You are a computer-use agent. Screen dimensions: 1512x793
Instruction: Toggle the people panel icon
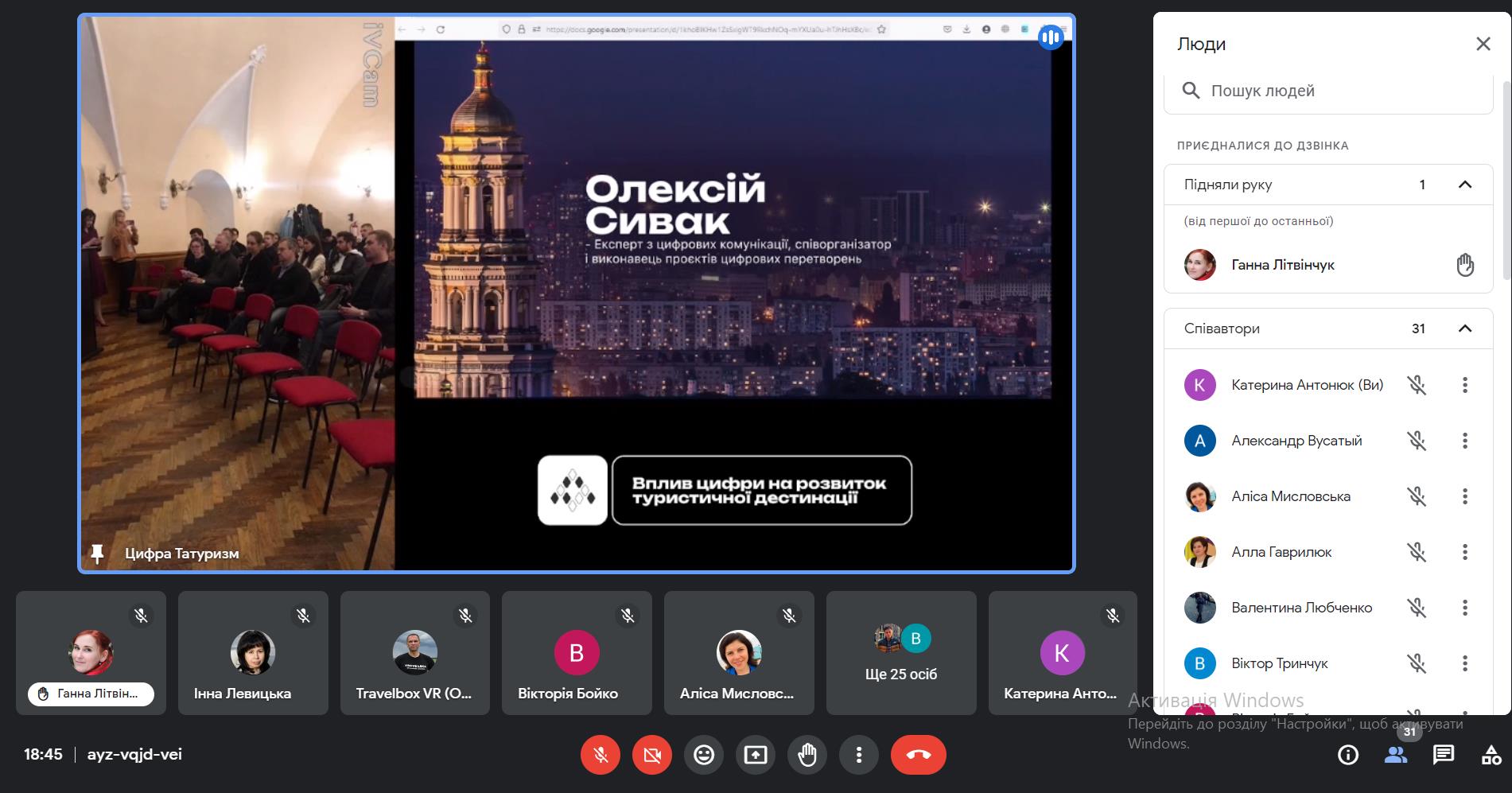pyautogui.click(x=1395, y=755)
